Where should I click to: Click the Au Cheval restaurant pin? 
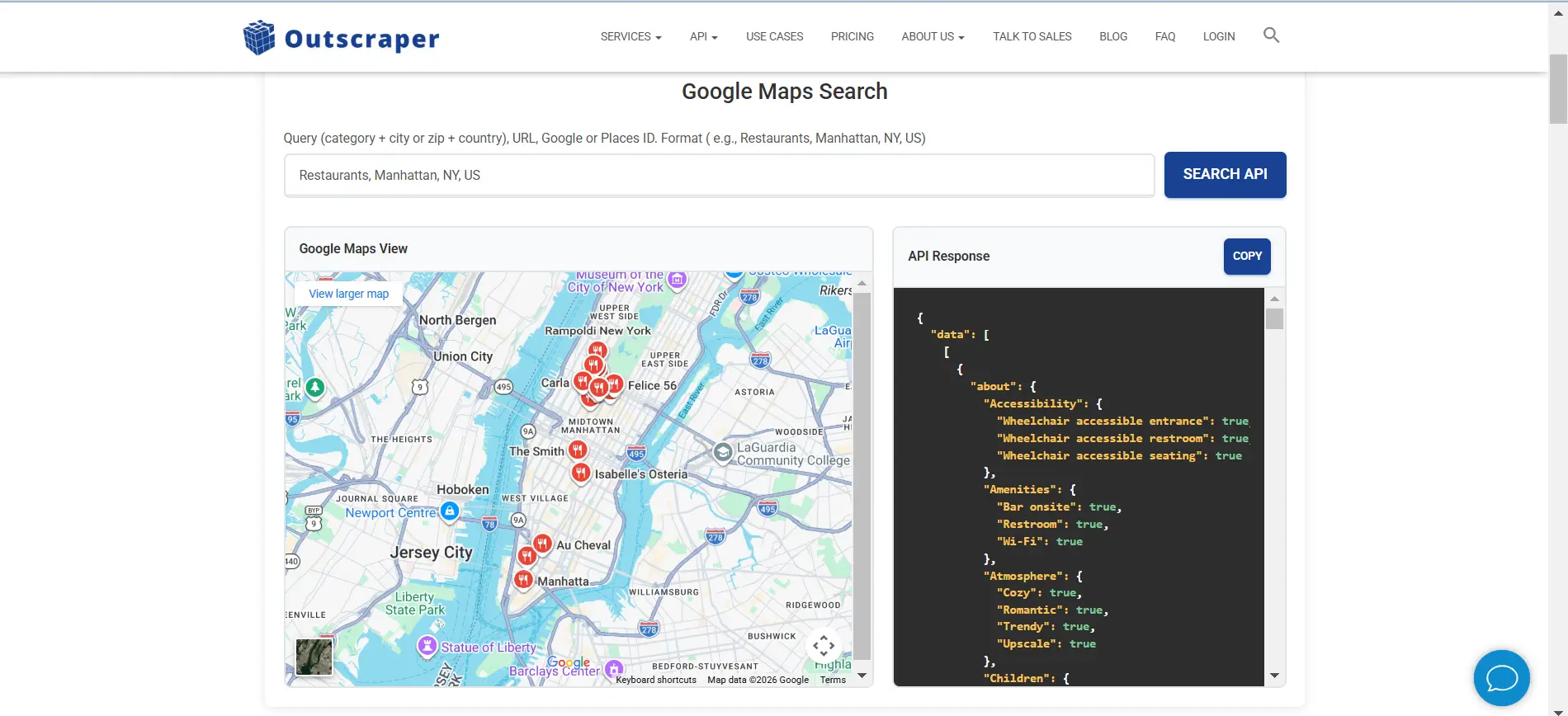click(x=542, y=543)
